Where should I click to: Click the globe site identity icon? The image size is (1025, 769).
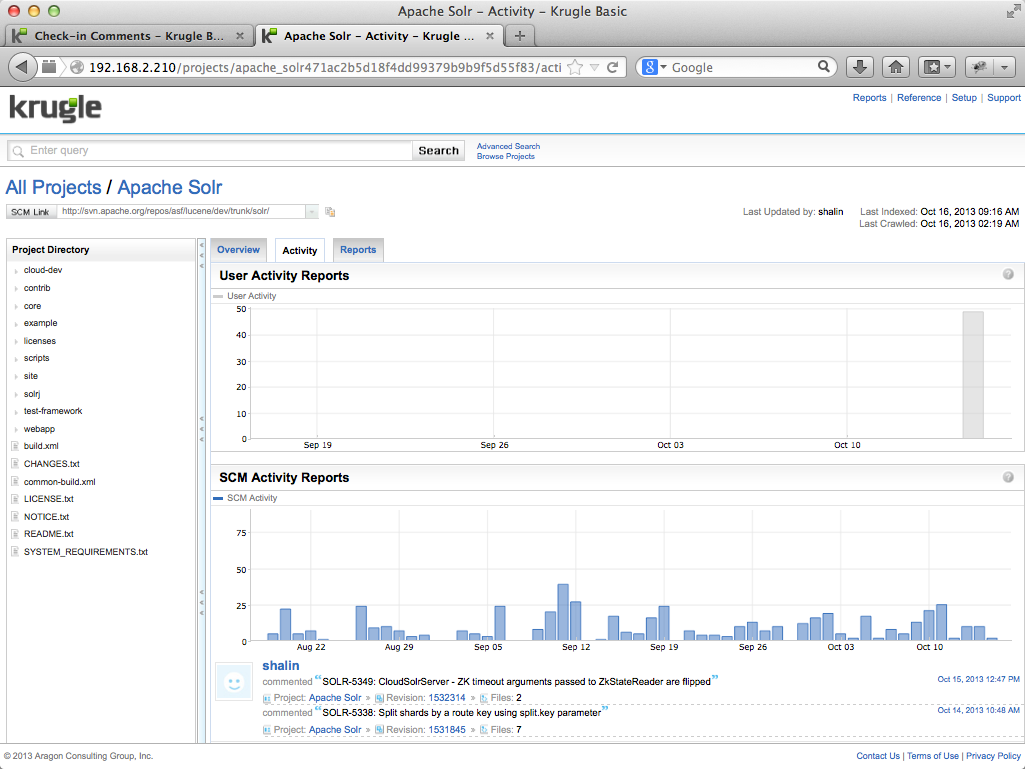76,67
